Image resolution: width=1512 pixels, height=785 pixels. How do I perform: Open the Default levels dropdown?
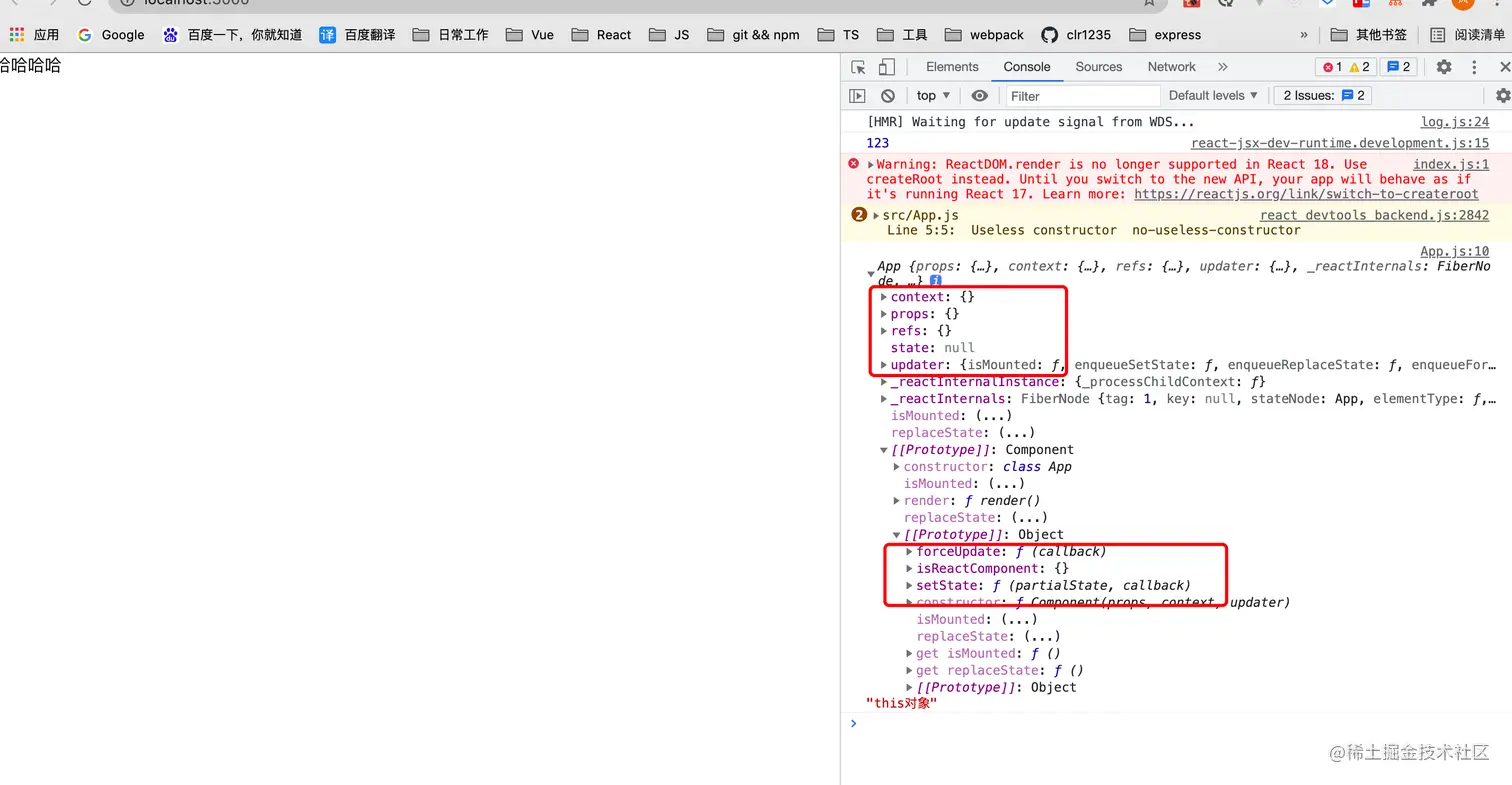(x=1213, y=96)
